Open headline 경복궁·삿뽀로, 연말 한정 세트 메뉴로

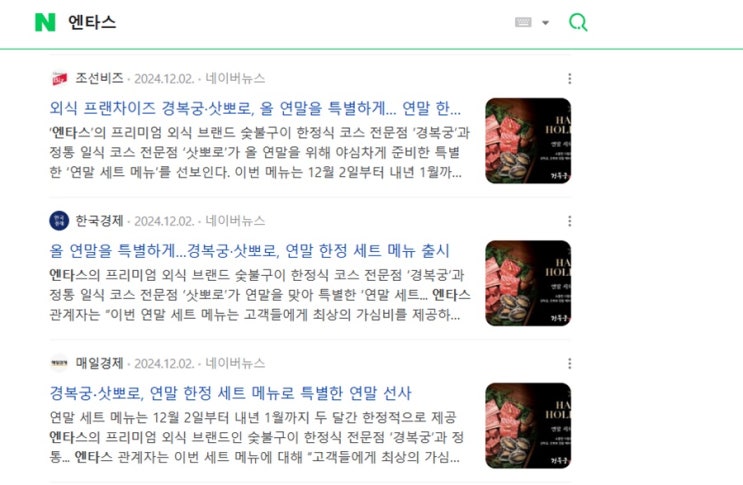pos(231,393)
